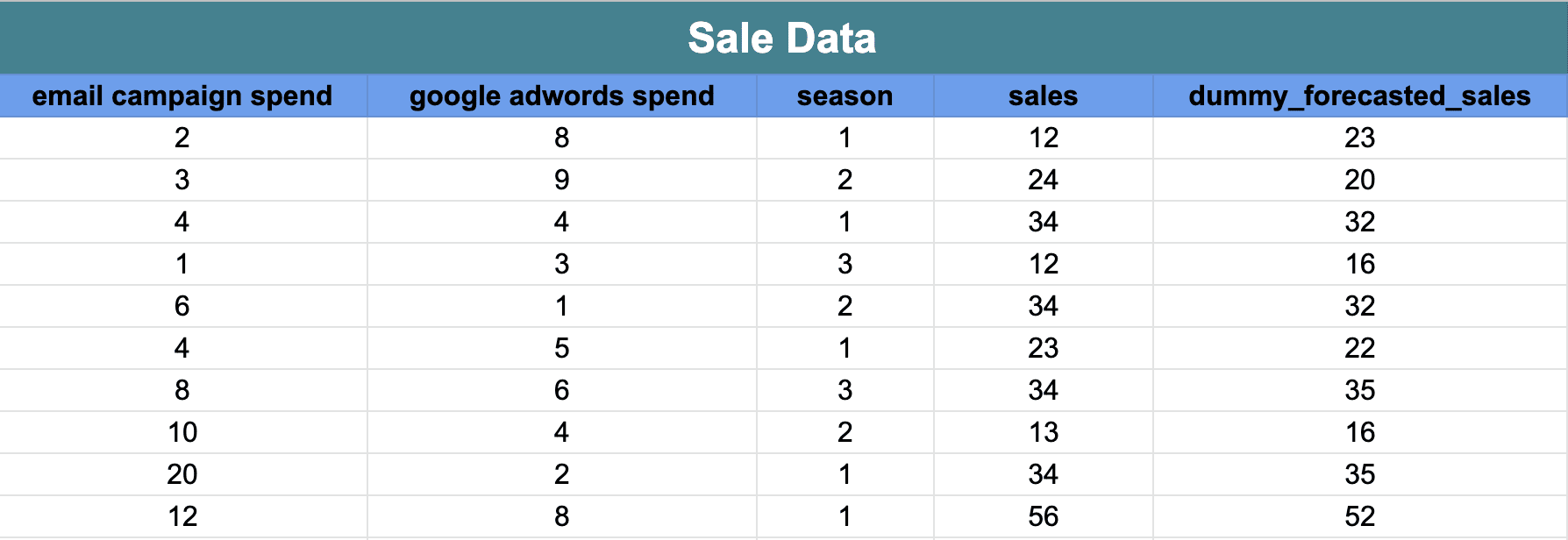Select google adwords spend cell with 5

tap(561, 348)
